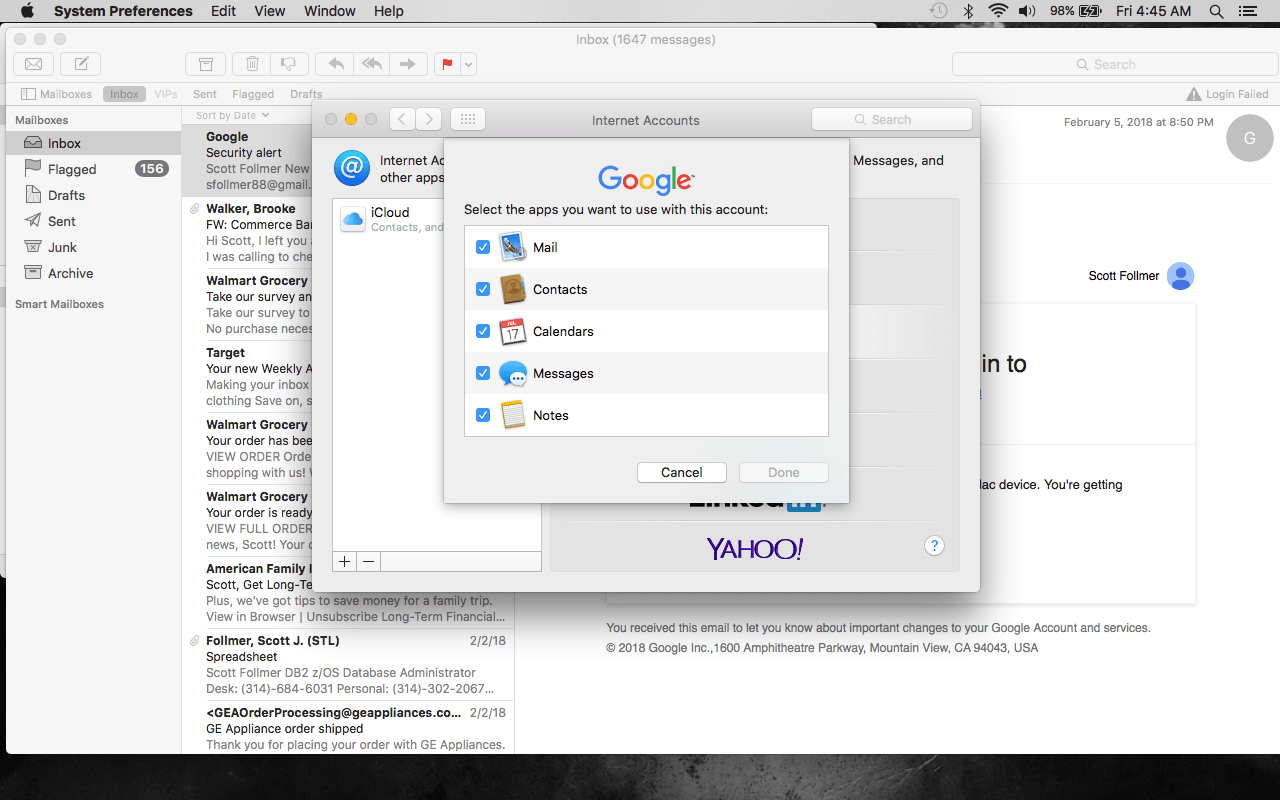The image size is (1280, 800).
Task: Click Done in the Google apps dialog
Action: (x=784, y=472)
